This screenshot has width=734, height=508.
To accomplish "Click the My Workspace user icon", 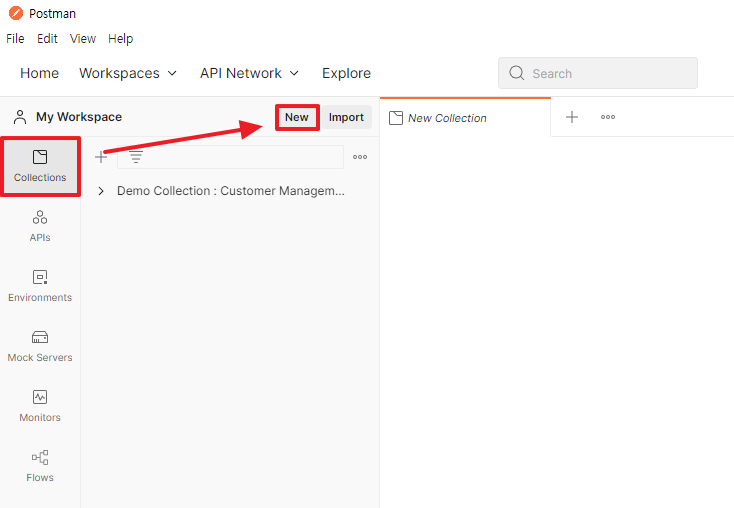I will pos(20,117).
